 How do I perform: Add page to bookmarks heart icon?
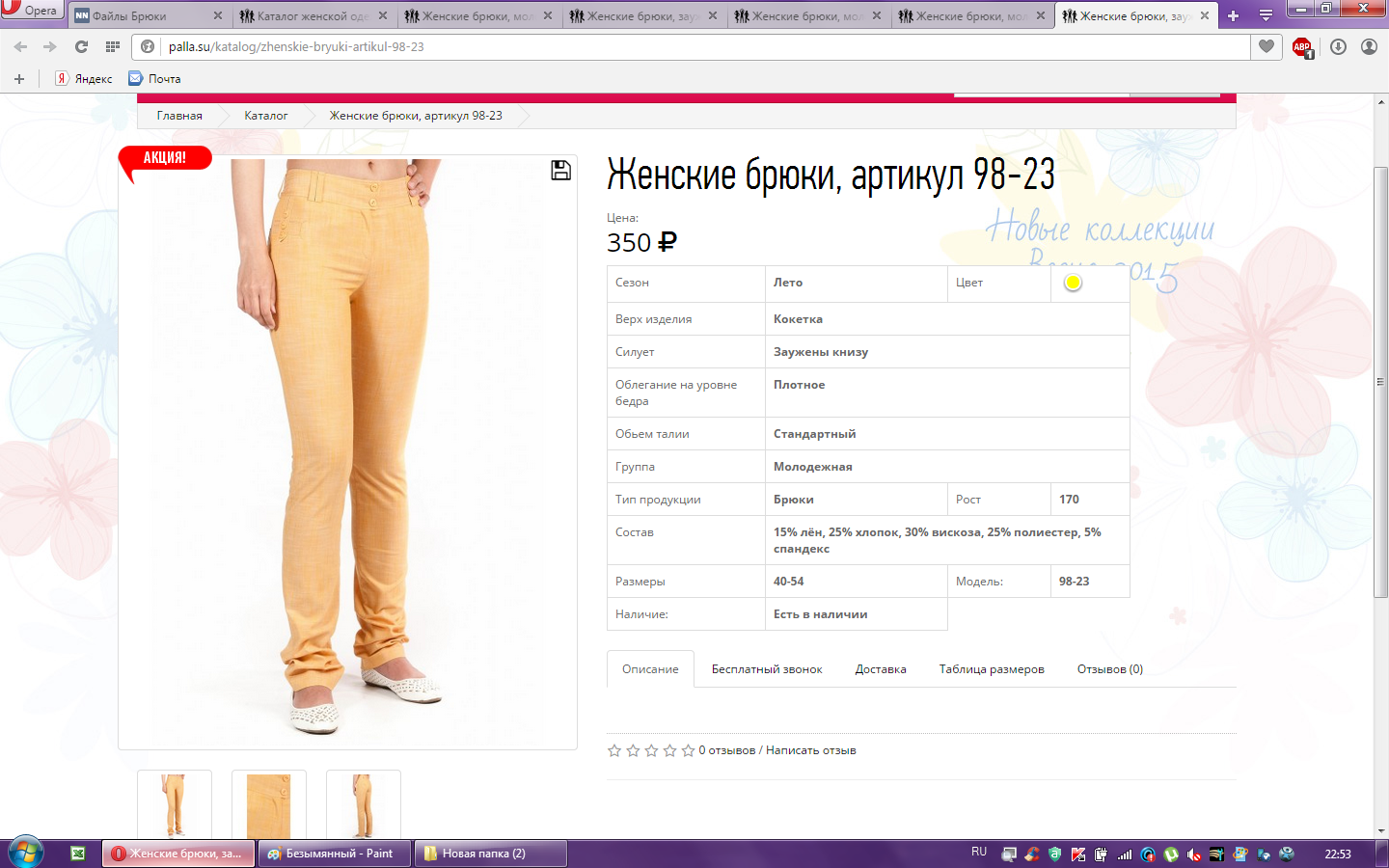pos(1266,46)
